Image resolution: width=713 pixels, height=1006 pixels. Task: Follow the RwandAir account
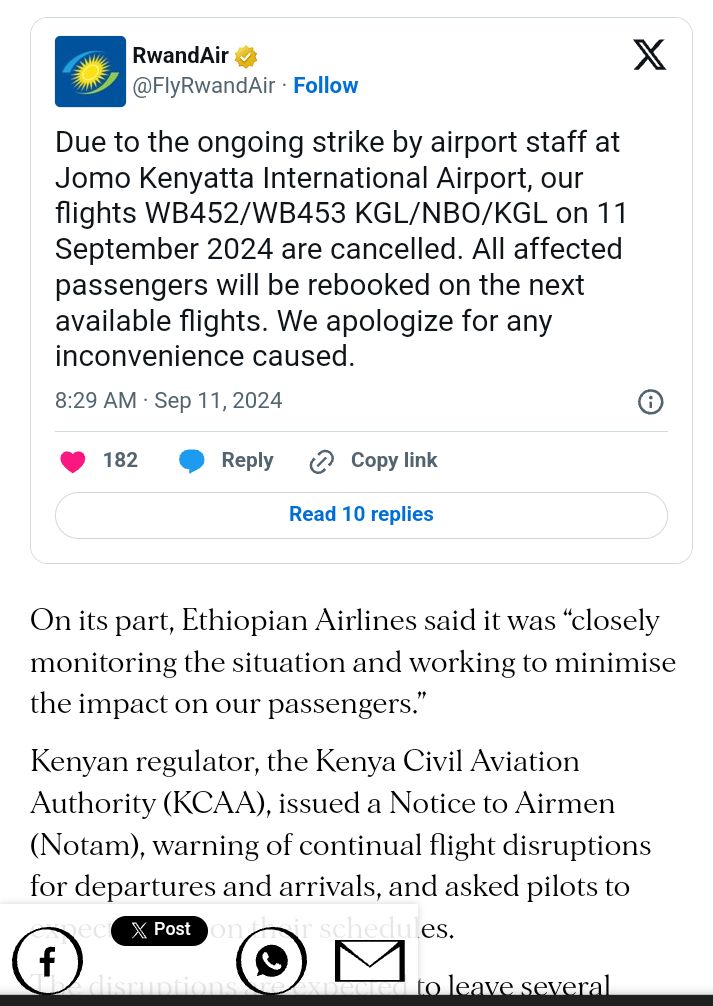click(x=326, y=86)
